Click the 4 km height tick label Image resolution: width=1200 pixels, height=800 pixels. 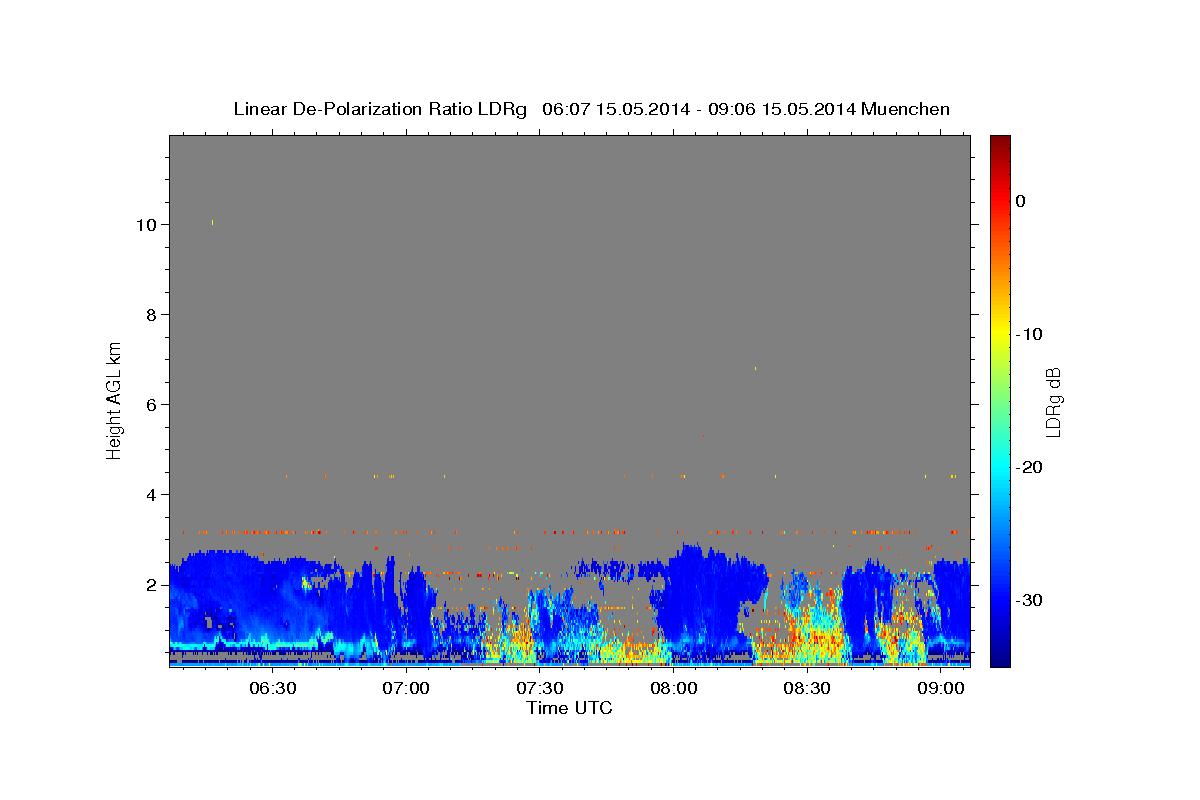pos(151,495)
